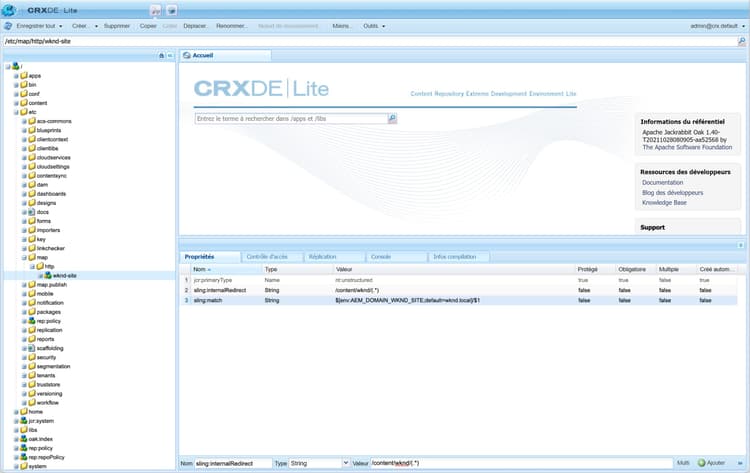Click the Accueil tab globe icon
This screenshot has width=750, height=473.
point(187,55)
